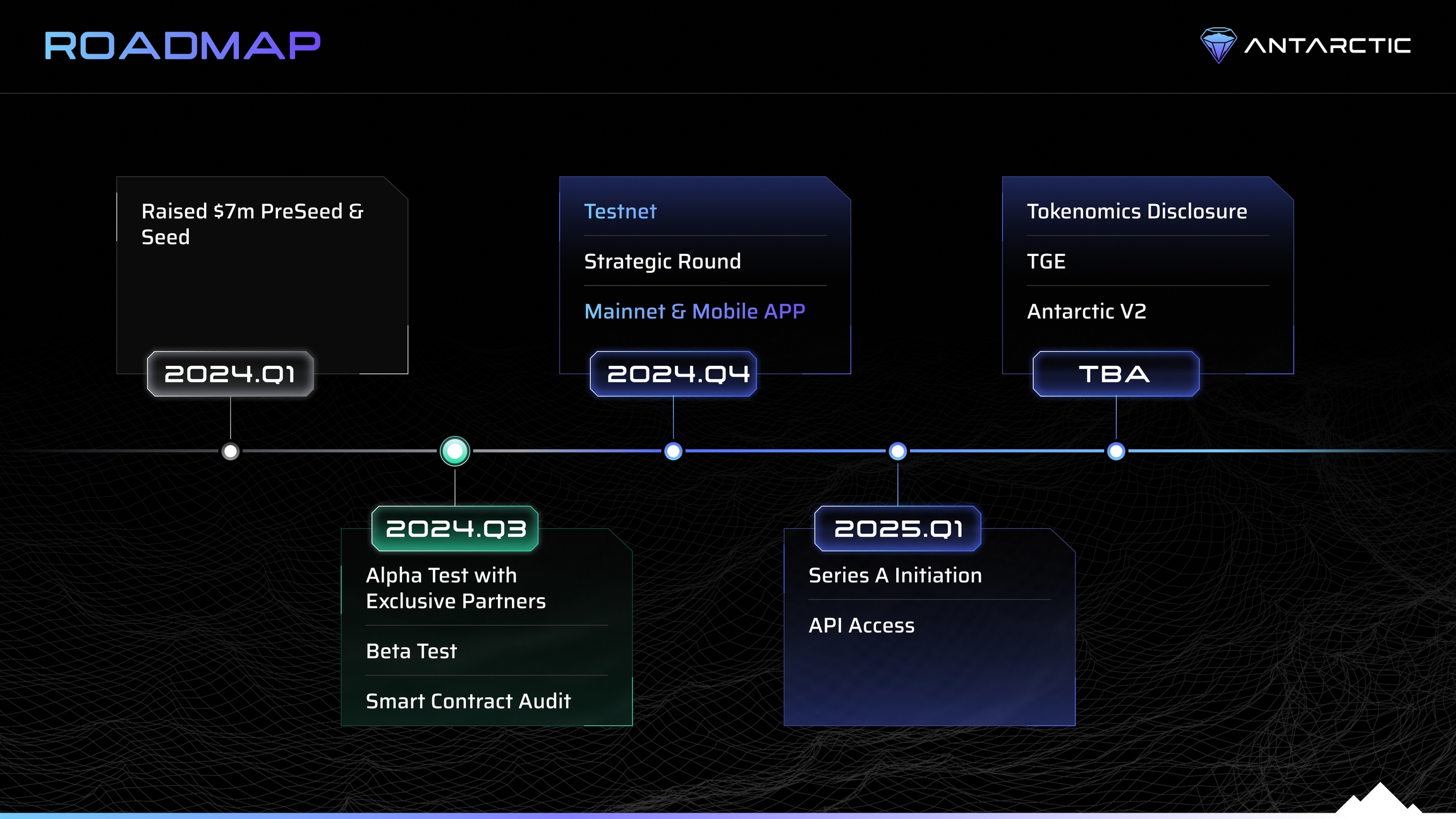This screenshot has width=1456, height=819.
Task: Click the Testnet link text
Action: 620,211
